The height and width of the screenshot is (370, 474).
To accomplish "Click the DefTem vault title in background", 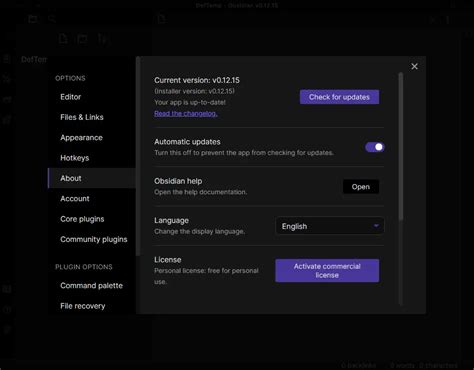I will [x=34, y=59].
